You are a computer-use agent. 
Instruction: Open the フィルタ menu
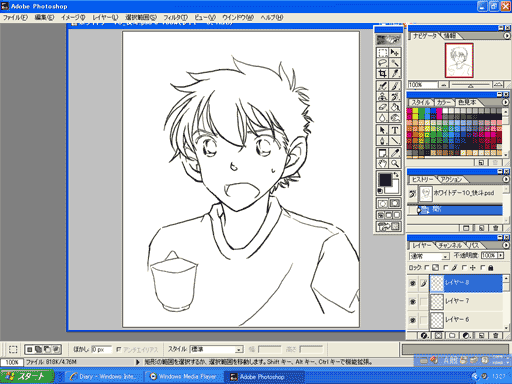[175, 18]
